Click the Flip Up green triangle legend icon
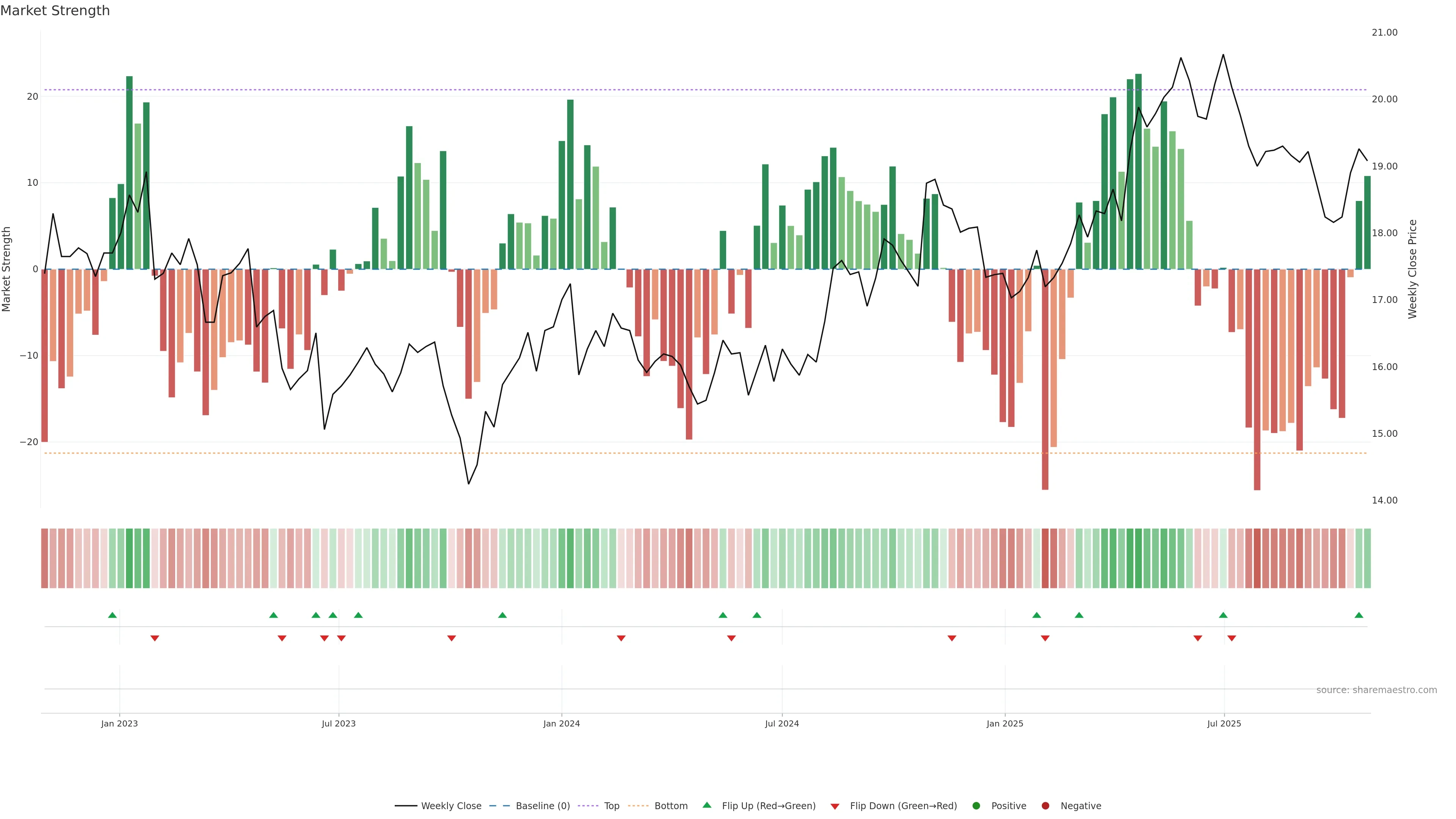This screenshot has width=1456, height=819. pos(706,805)
